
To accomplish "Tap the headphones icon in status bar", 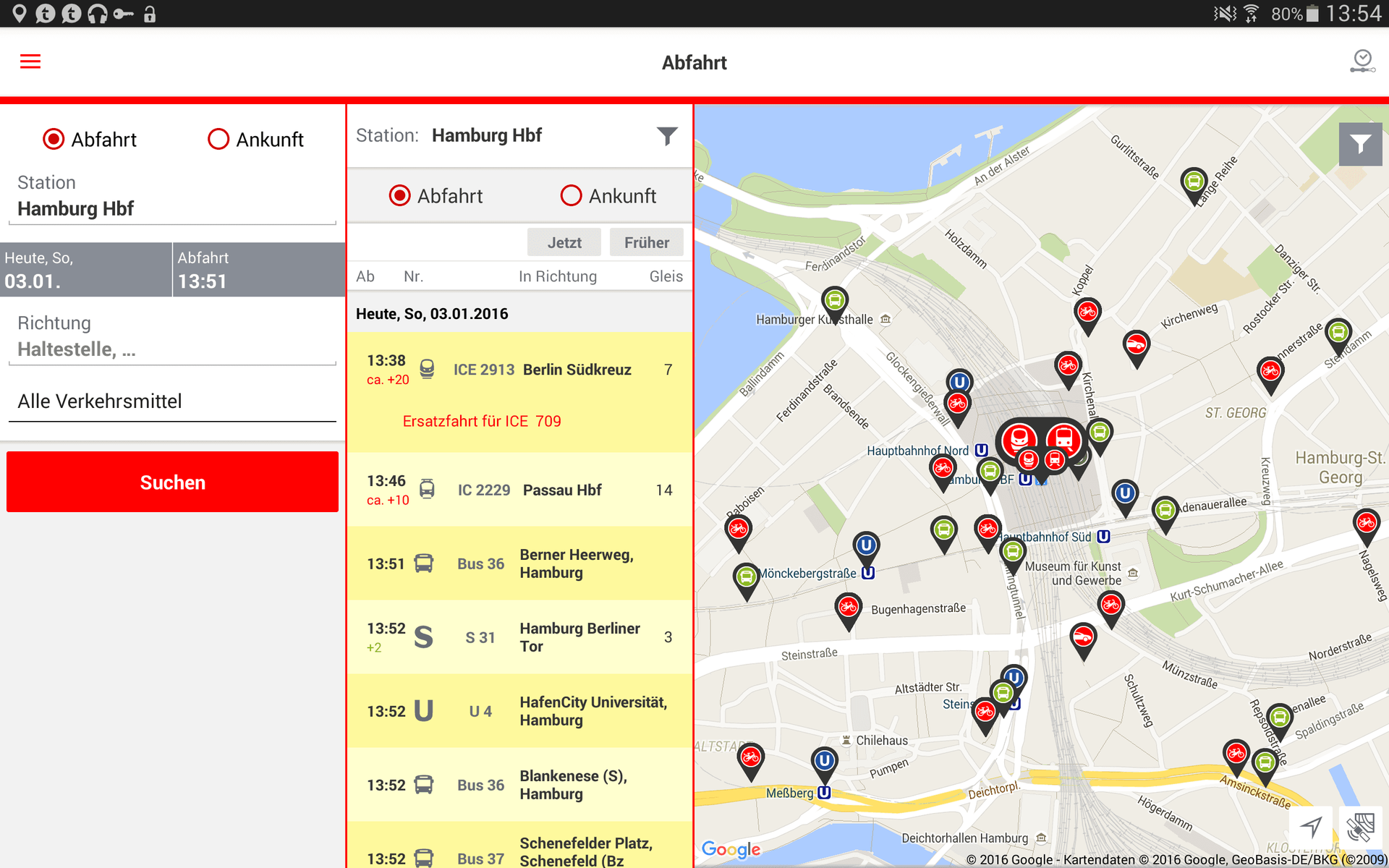I will point(97,13).
